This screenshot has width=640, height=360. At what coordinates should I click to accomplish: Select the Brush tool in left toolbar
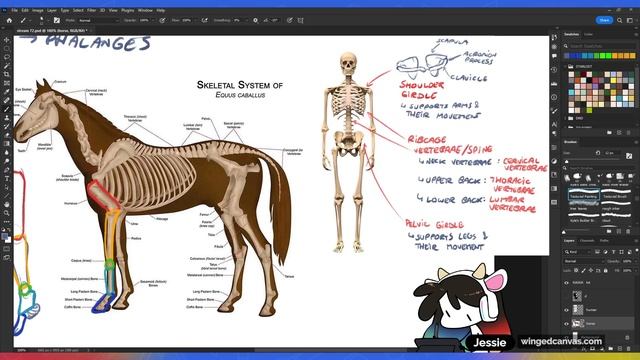coord(7,109)
